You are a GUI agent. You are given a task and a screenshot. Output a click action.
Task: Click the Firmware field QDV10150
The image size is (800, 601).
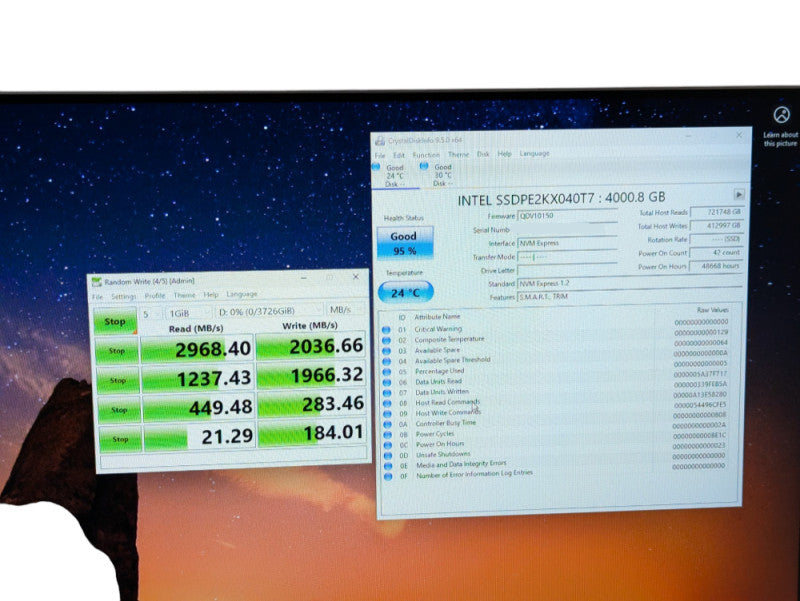[567, 216]
